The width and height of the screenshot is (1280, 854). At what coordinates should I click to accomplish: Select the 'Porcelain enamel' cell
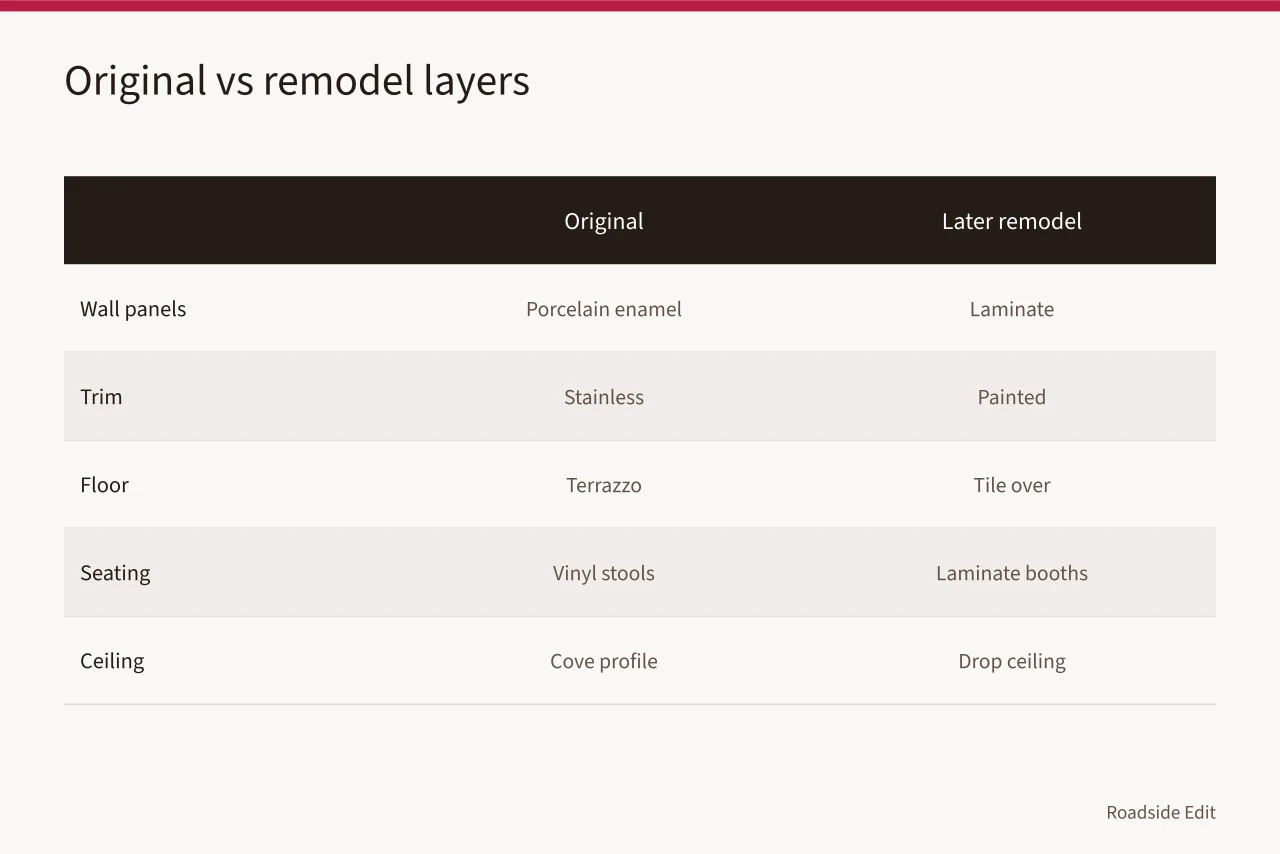(x=604, y=309)
